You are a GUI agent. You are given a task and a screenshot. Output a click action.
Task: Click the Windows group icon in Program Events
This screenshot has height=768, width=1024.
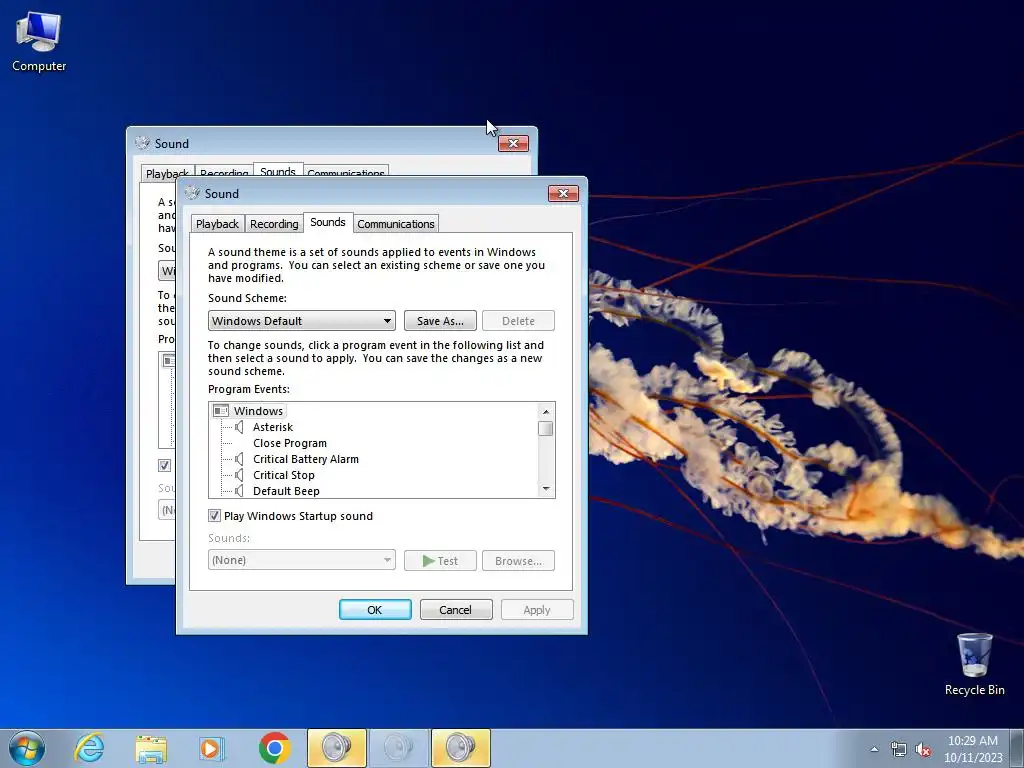click(x=221, y=411)
